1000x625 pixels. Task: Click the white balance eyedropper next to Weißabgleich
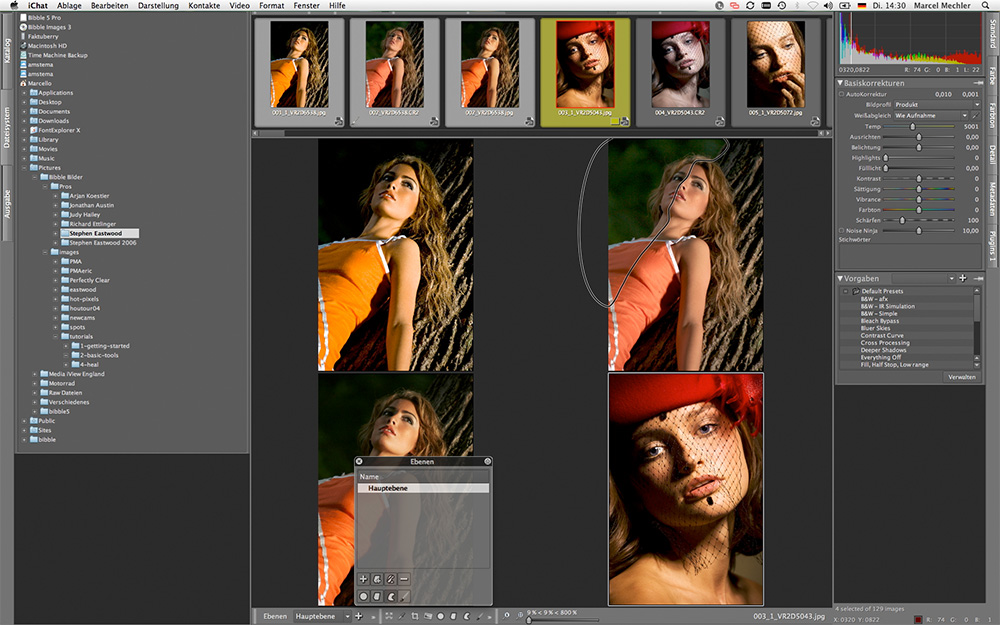975,116
